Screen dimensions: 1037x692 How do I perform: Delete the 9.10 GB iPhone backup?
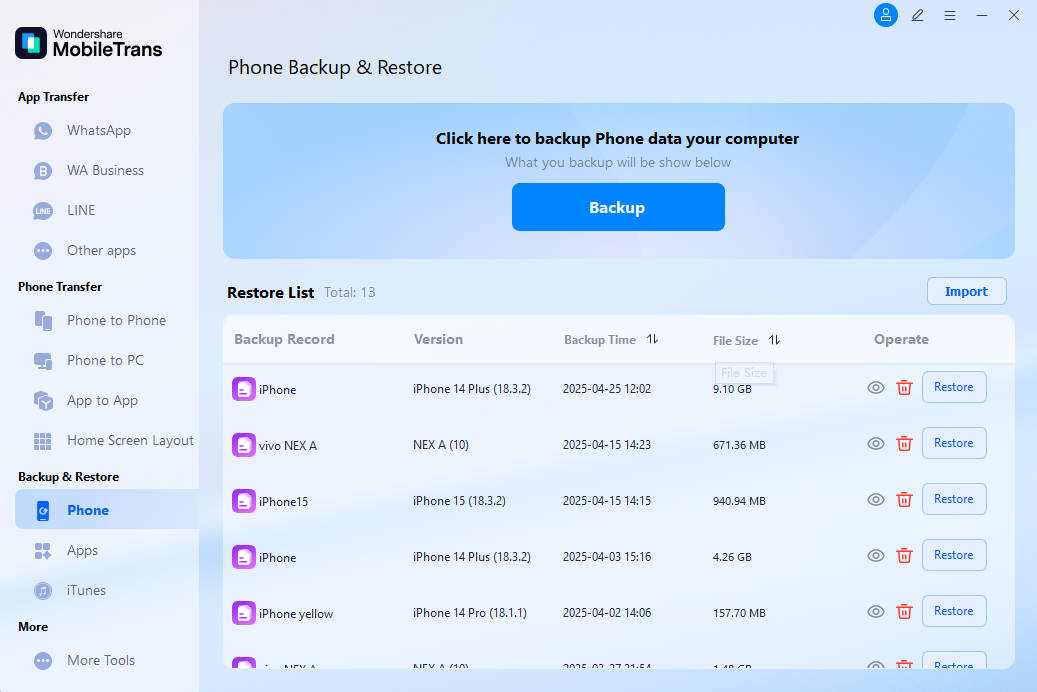pyautogui.click(x=904, y=388)
